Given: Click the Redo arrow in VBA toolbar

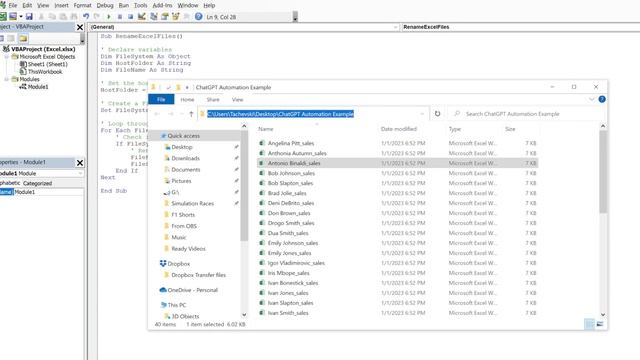Looking at the screenshot, I should [97, 17].
